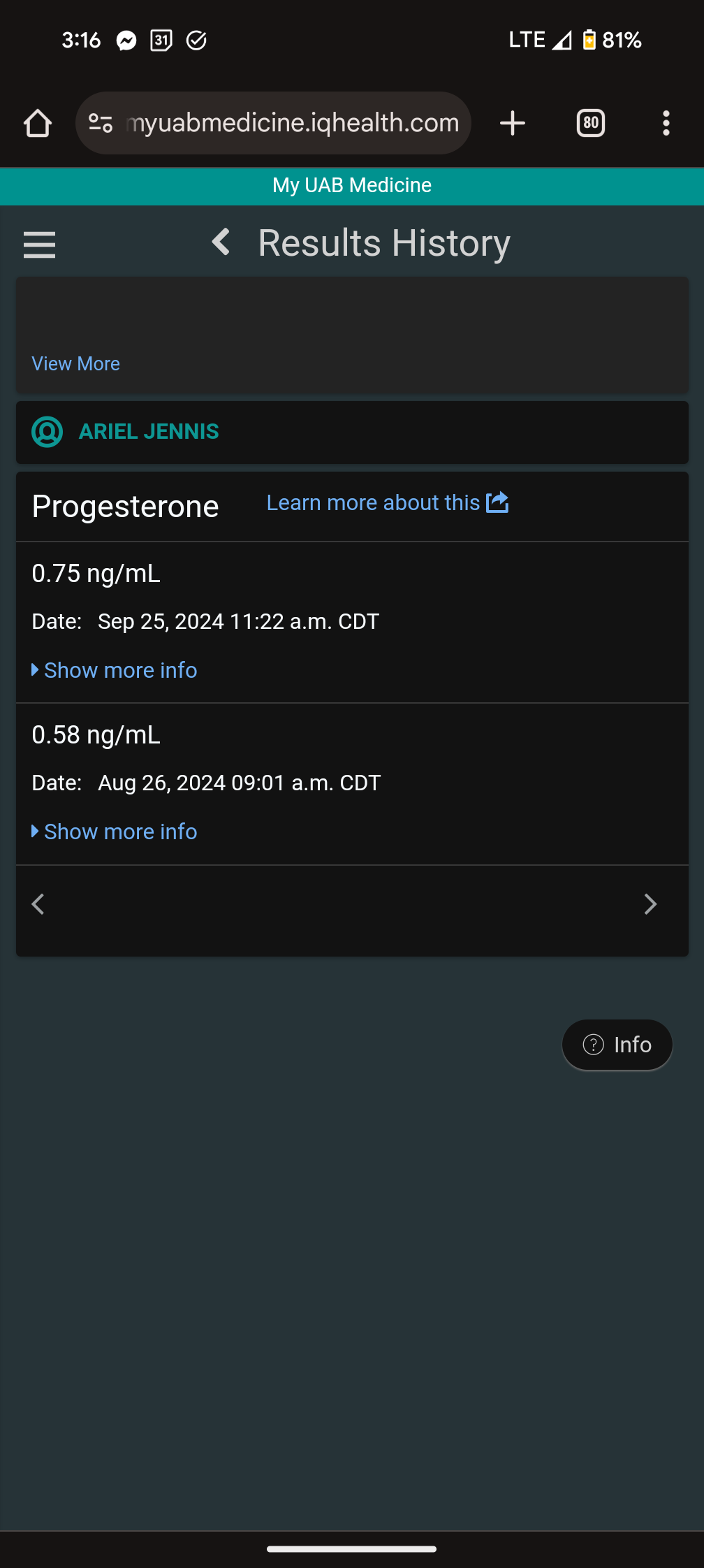
Task: Open the browser three-dot overflow menu
Action: pos(666,124)
